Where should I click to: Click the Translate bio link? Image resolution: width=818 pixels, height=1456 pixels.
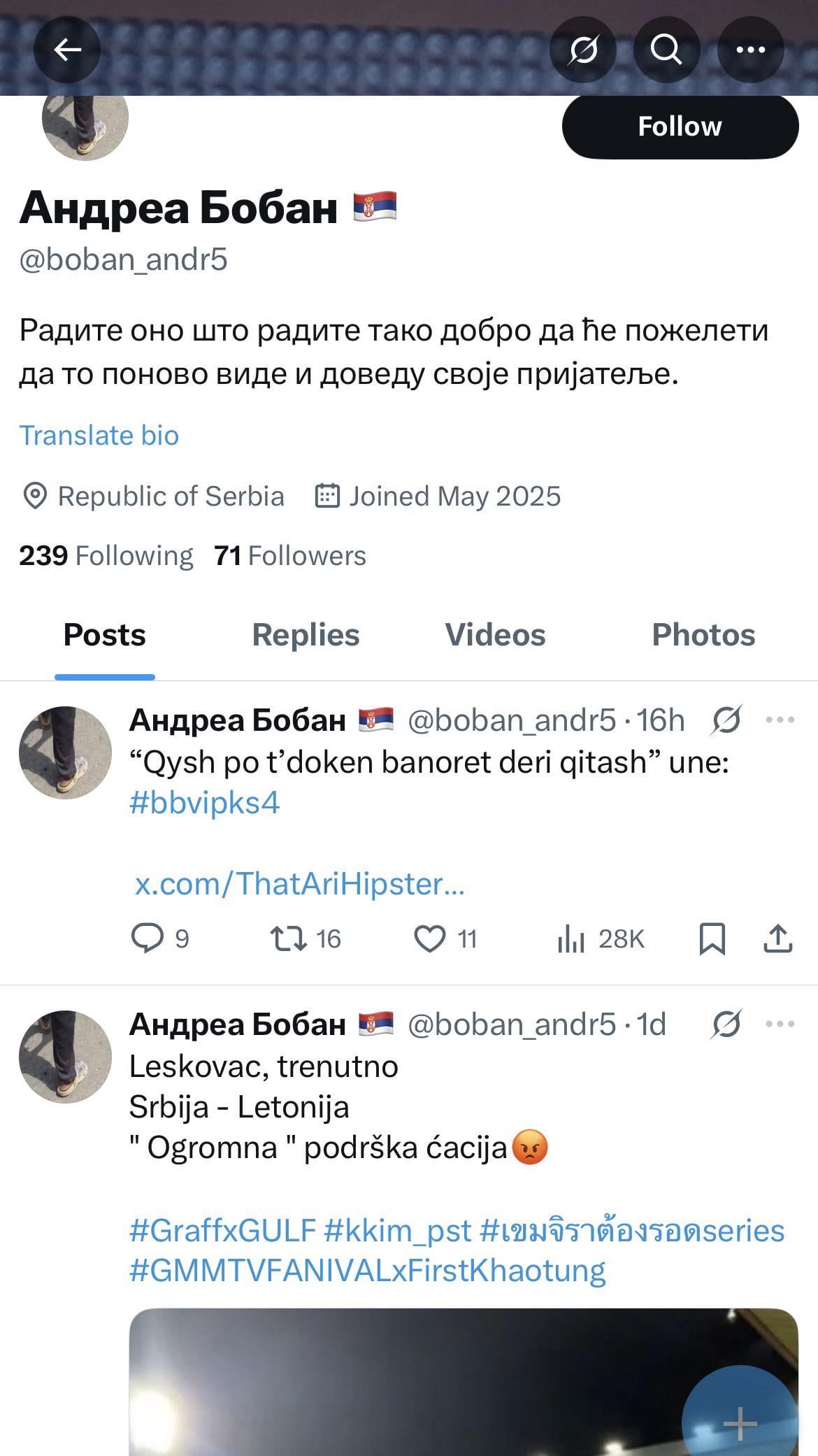tap(99, 435)
